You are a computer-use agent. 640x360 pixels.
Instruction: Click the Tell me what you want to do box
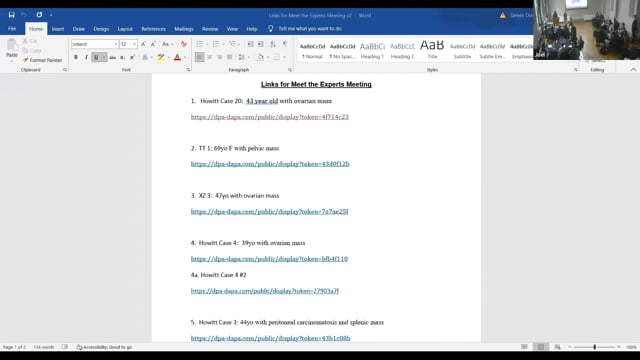310,29
